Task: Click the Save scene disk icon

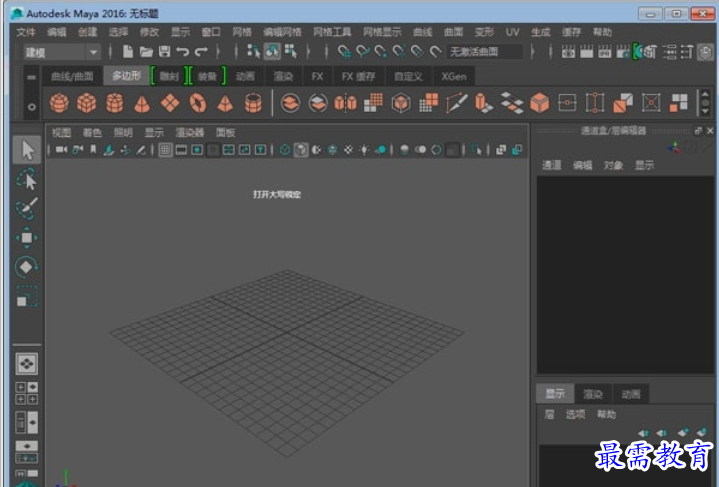Action: (x=164, y=52)
